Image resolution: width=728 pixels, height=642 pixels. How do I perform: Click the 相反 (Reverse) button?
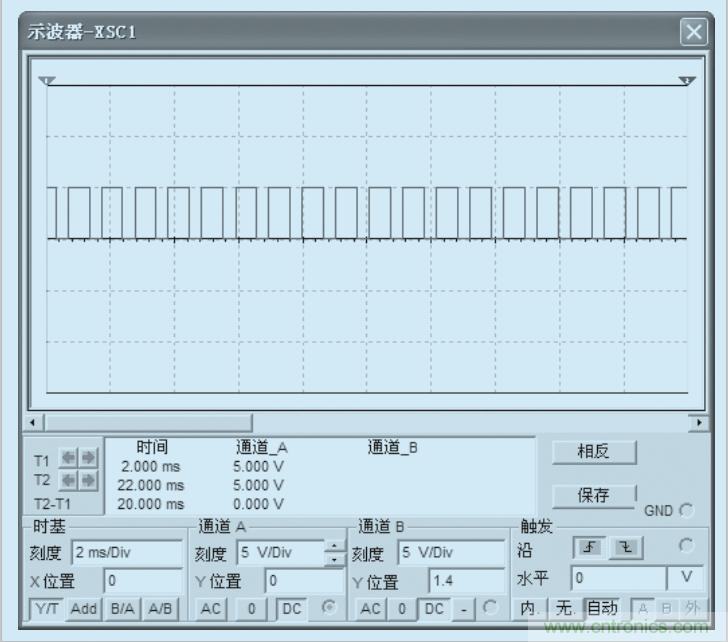pyautogui.click(x=593, y=451)
